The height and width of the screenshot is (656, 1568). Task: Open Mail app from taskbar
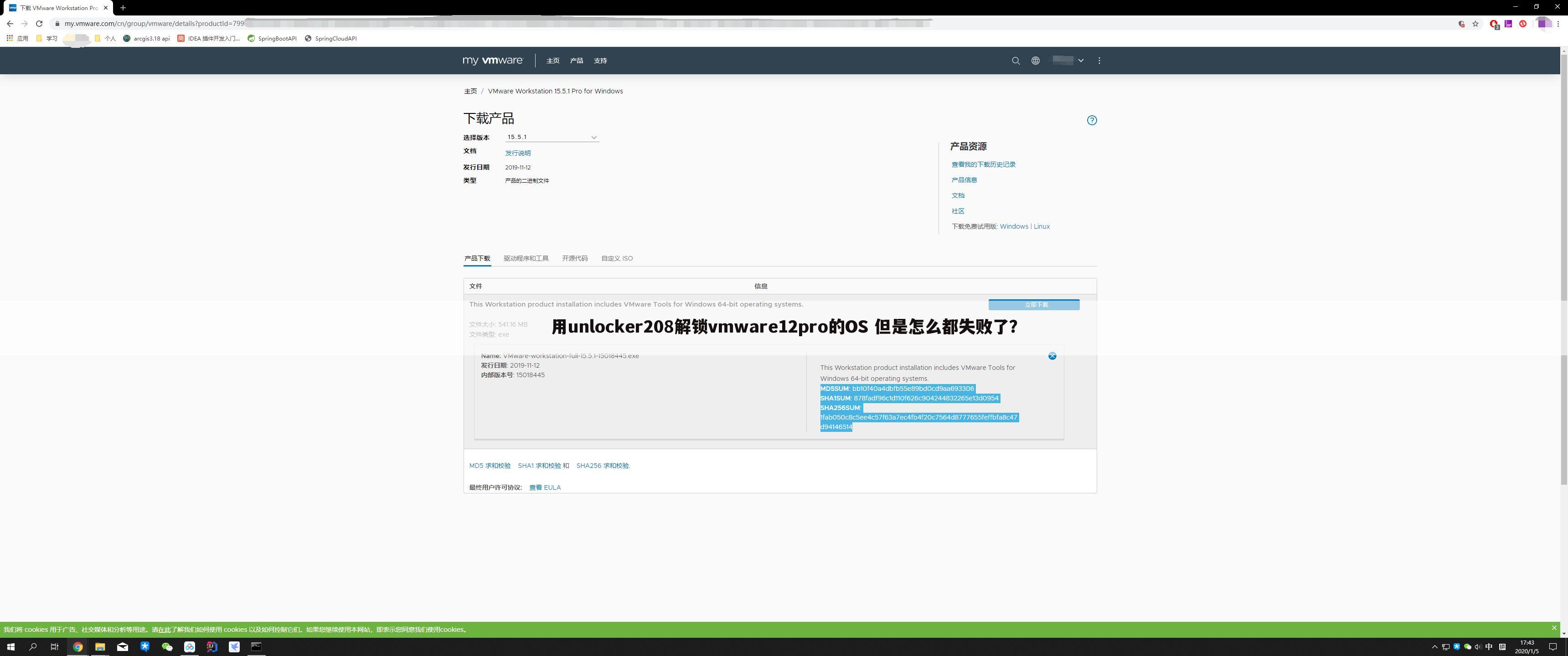[x=122, y=646]
